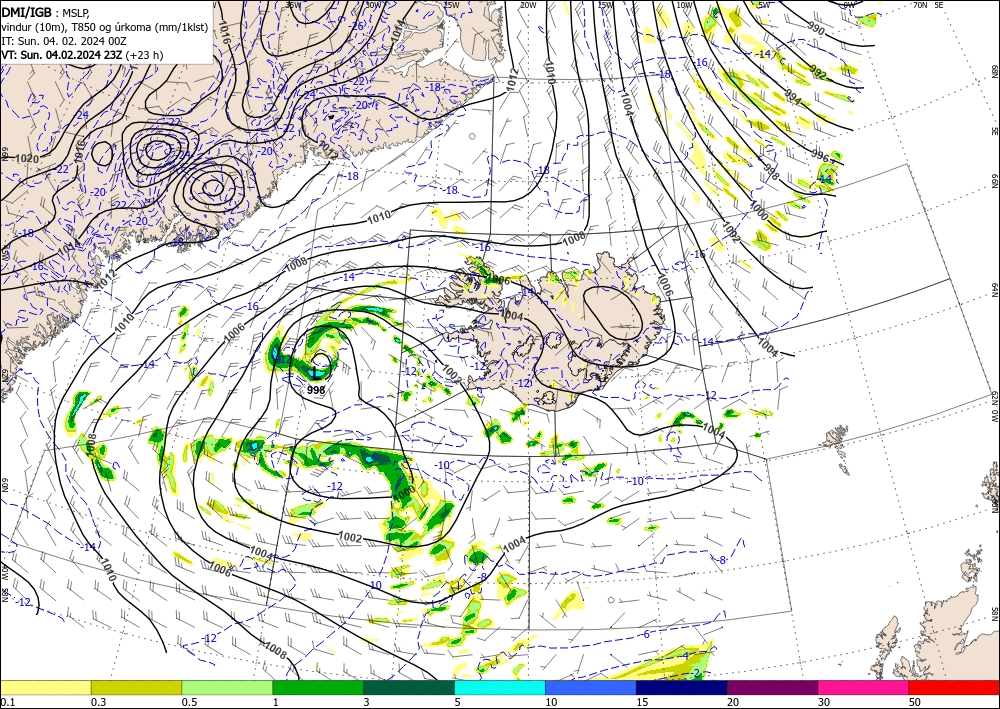
Task: Click the '(+23 h)' forecast offset text
Action: click(x=144, y=55)
